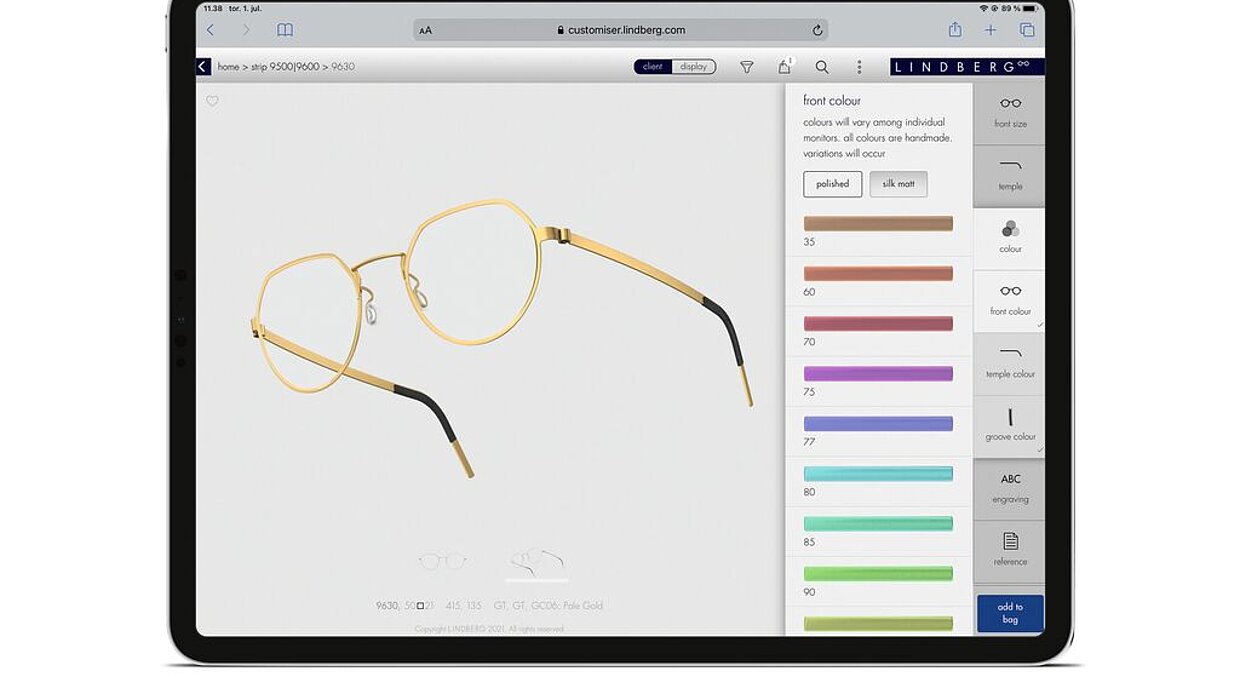Reload the page in address bar
Viewport: 1240px width, 698px height.
(817, 30)
